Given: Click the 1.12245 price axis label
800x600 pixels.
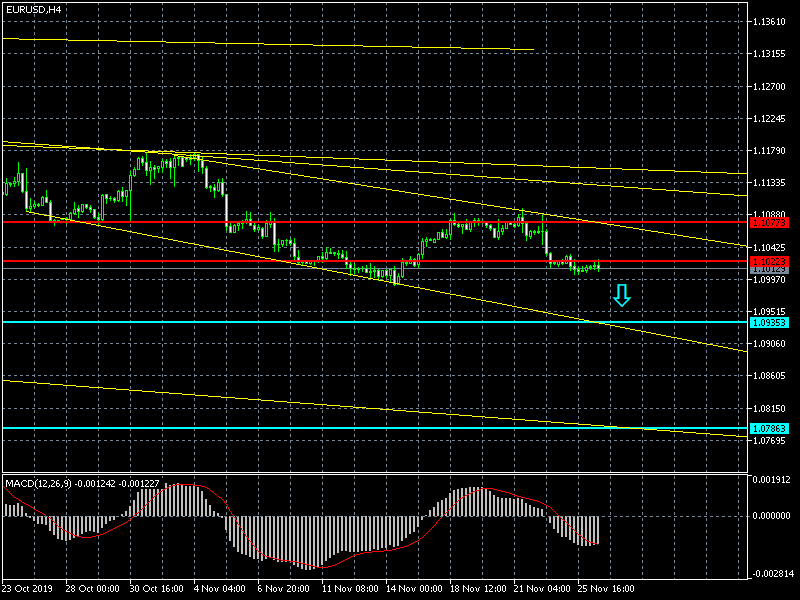Looking at the screenshot, I should tap(769, 119).
